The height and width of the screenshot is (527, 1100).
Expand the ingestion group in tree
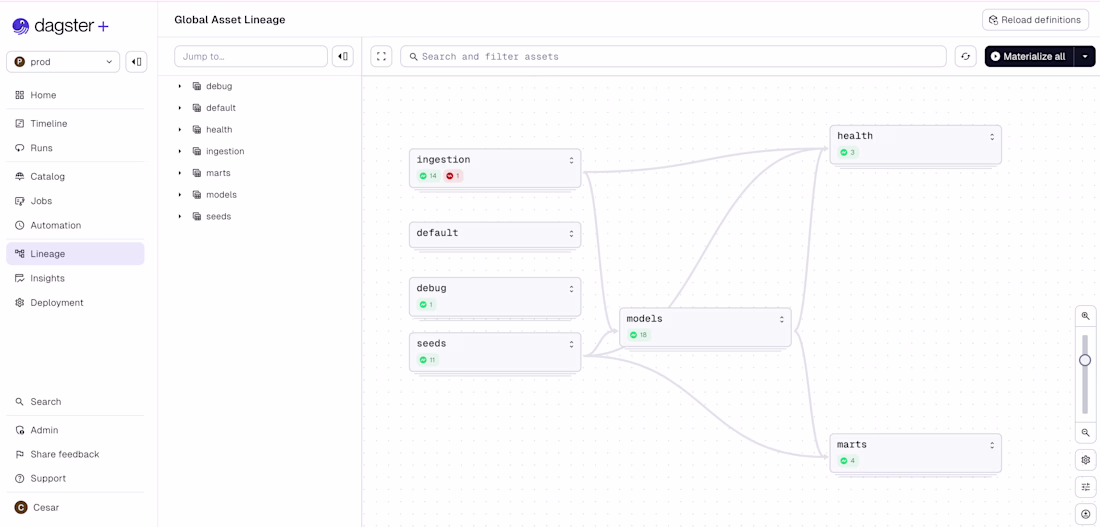[x=180, y=152]
